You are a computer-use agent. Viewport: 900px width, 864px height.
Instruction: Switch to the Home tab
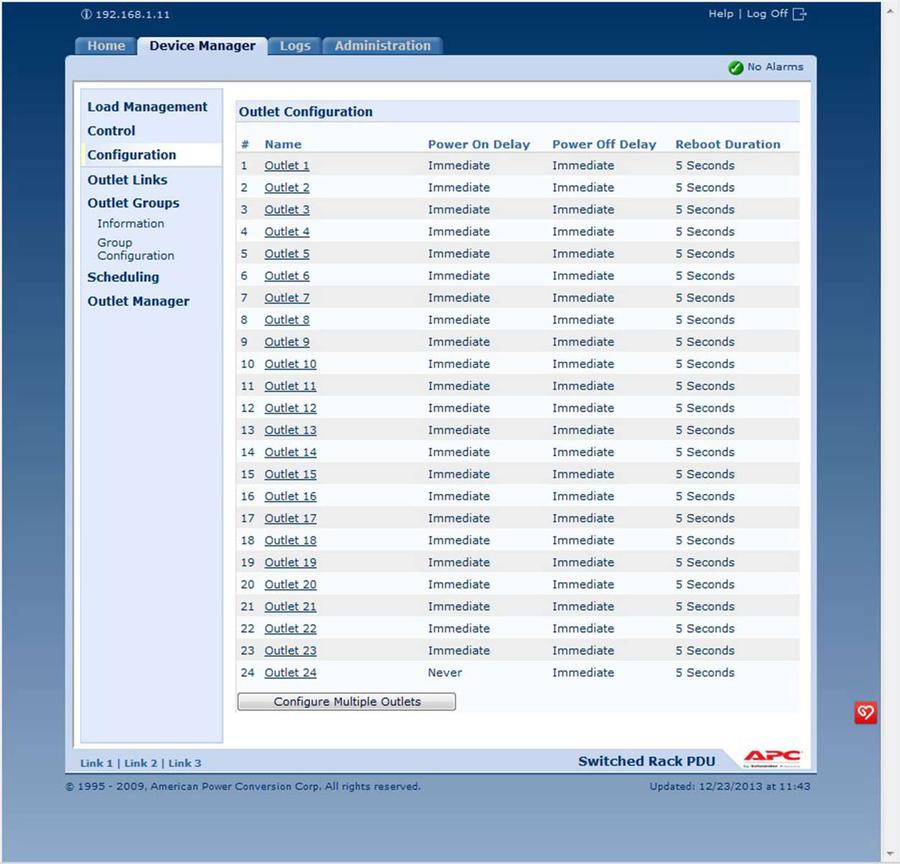106,46
